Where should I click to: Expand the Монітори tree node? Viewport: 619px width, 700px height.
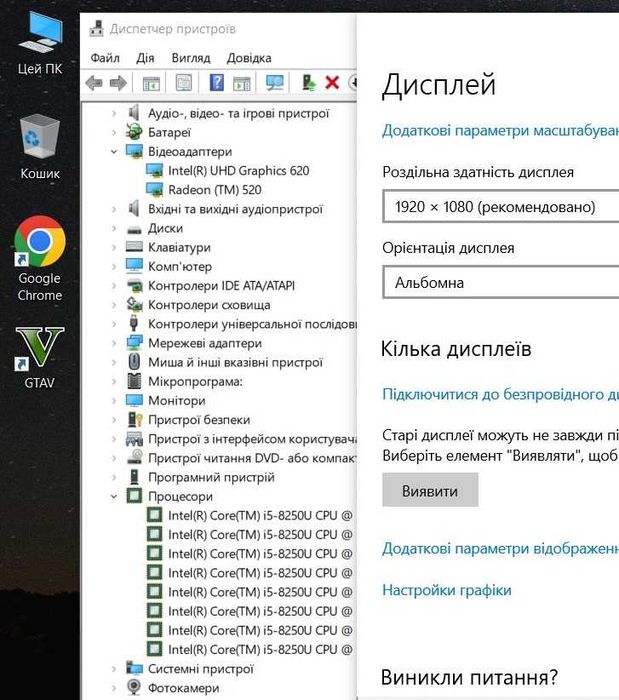pos(114,401)
